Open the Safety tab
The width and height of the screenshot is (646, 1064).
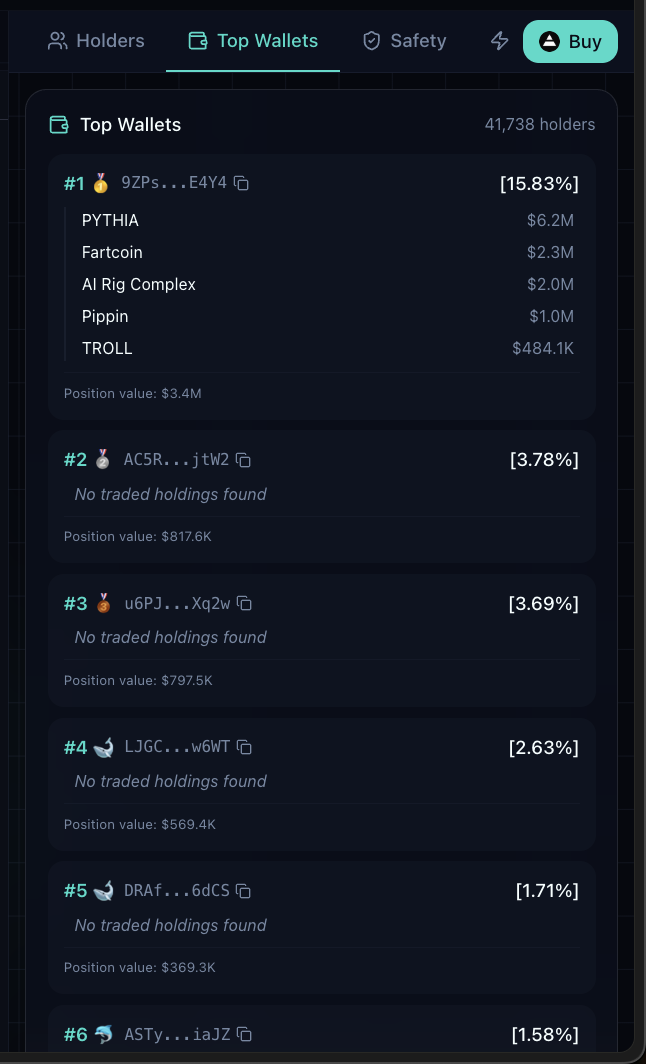pos(404,41)
